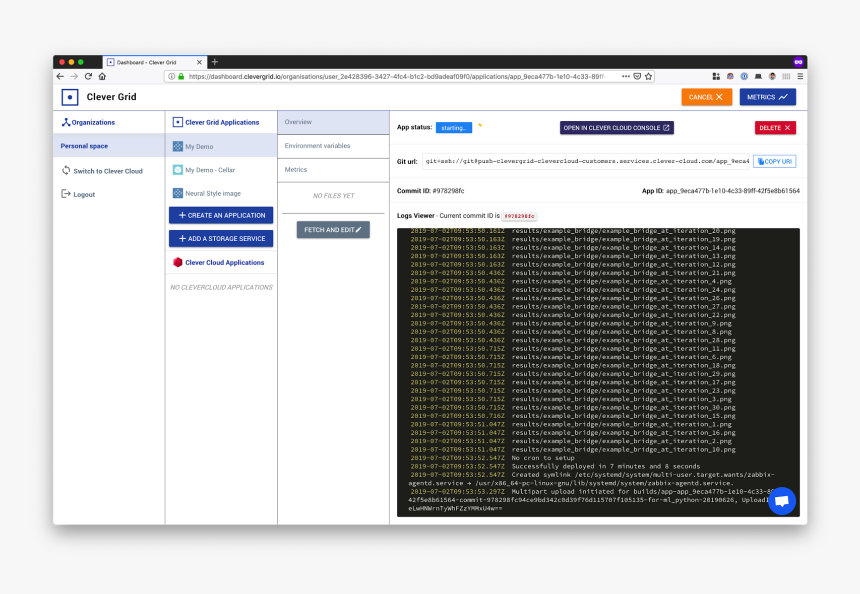Image resolution: width=860 pixels, height=594 pixels.
Task: Click the Logout exit icon
Action: 66,194
